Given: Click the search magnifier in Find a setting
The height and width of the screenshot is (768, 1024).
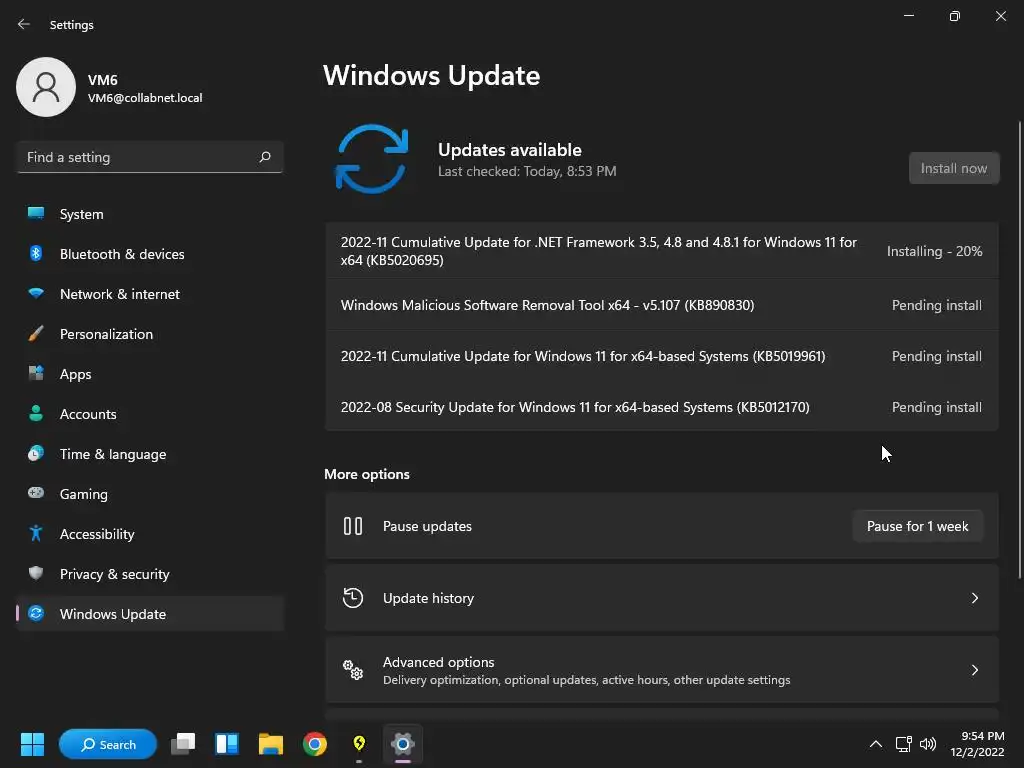Looking at the screenshot, I should coord(264,157).
